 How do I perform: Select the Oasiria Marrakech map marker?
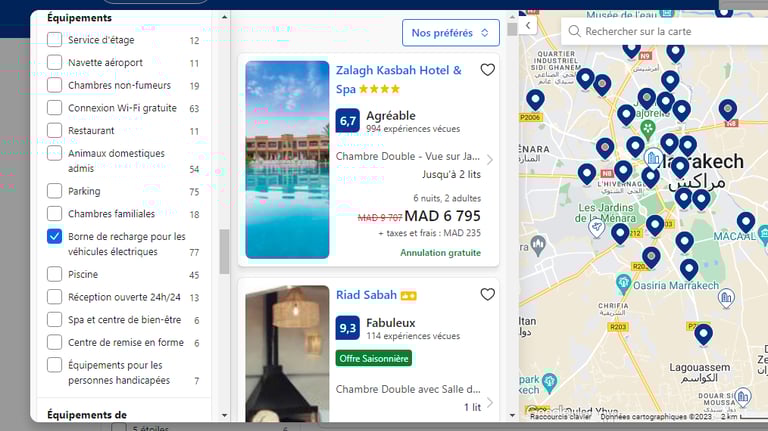pyautogui.click(x=623, y=283)
